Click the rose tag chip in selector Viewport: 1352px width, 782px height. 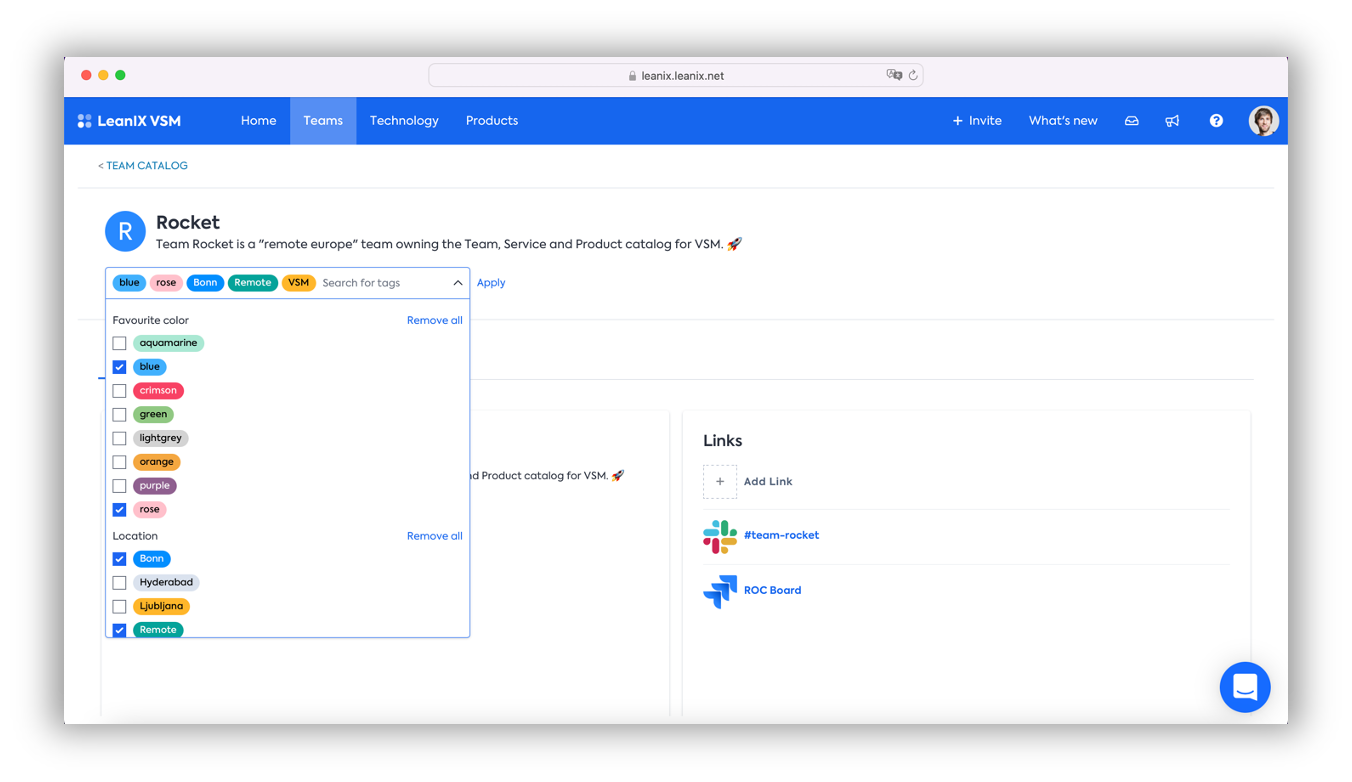tap(166, 283)
